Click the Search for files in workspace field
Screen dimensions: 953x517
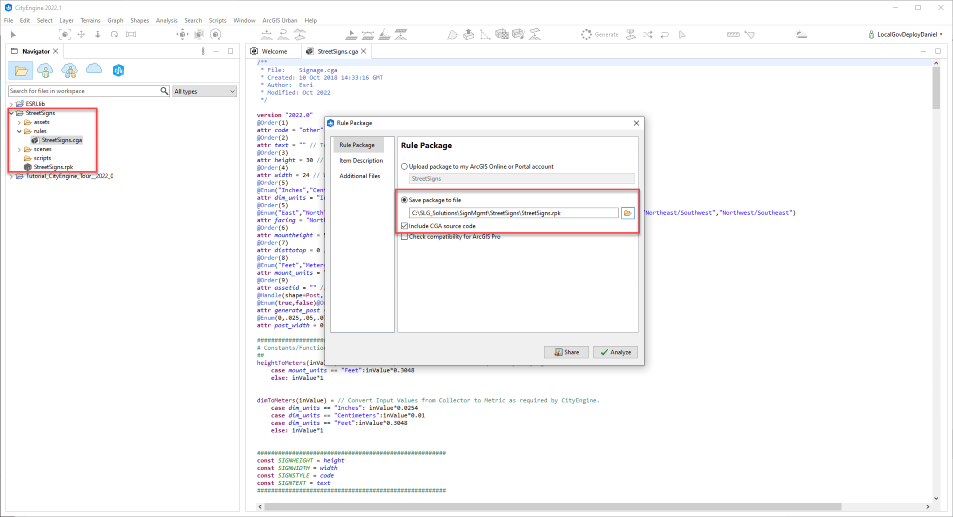[x=83, y=91]
